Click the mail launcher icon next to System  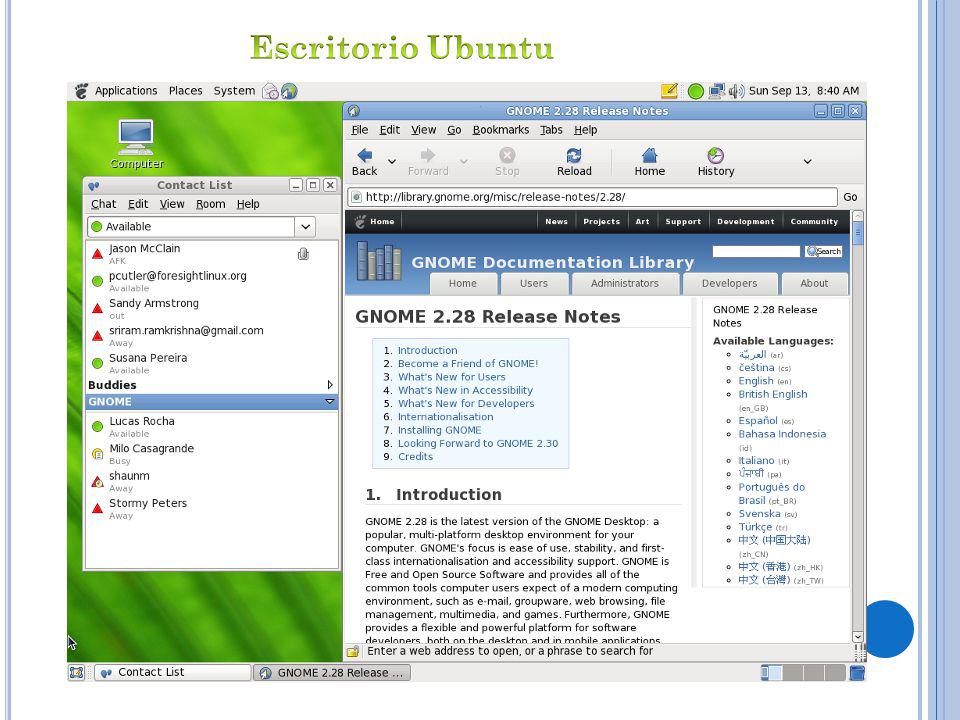[x=270, y=91]
